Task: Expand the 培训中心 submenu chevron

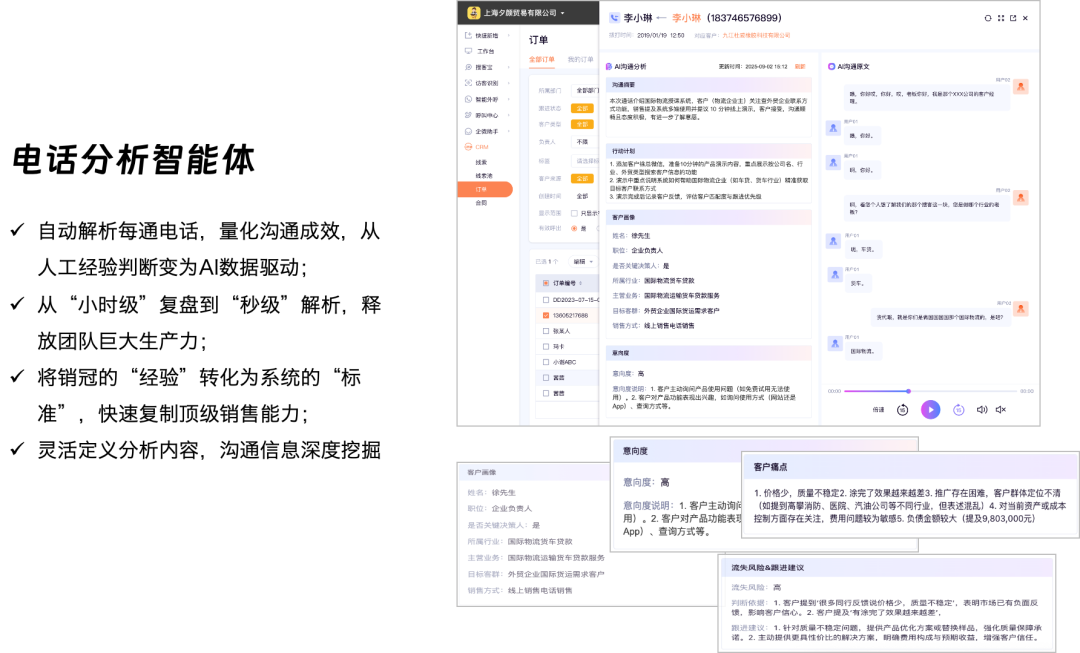Action: pyautogui.click(x=509, y=115)
